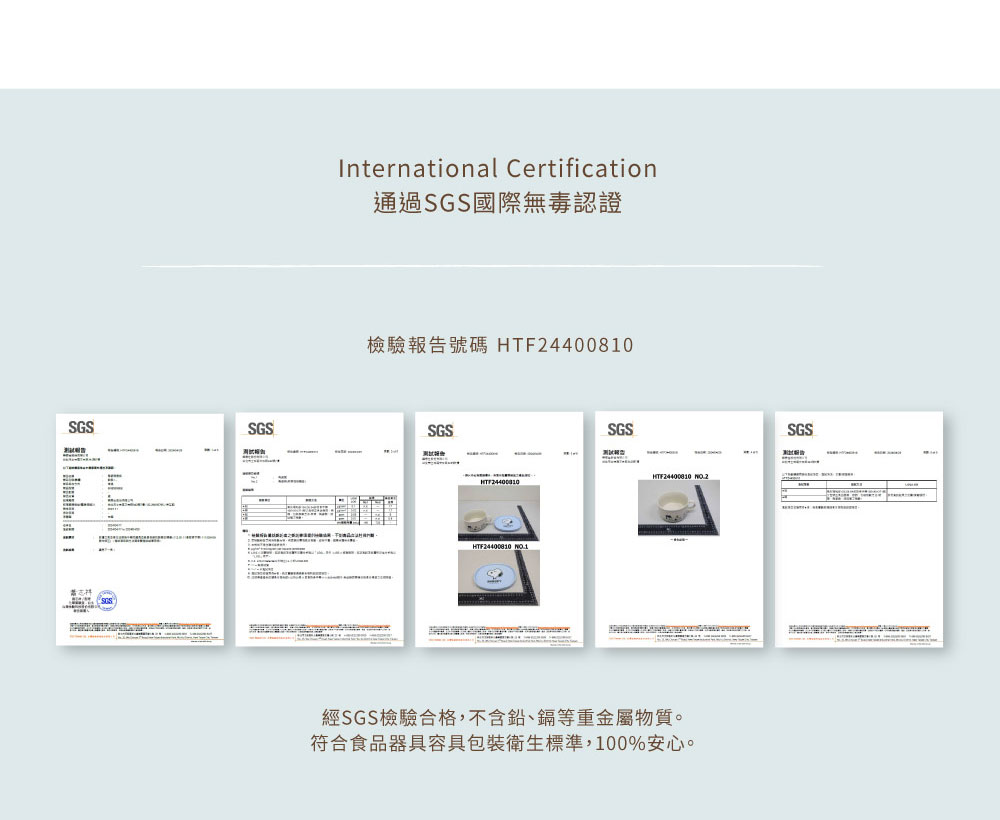Open the third SGS report page showing cup and plate photos
The image size is (1000, 820).
pos(499,529)
